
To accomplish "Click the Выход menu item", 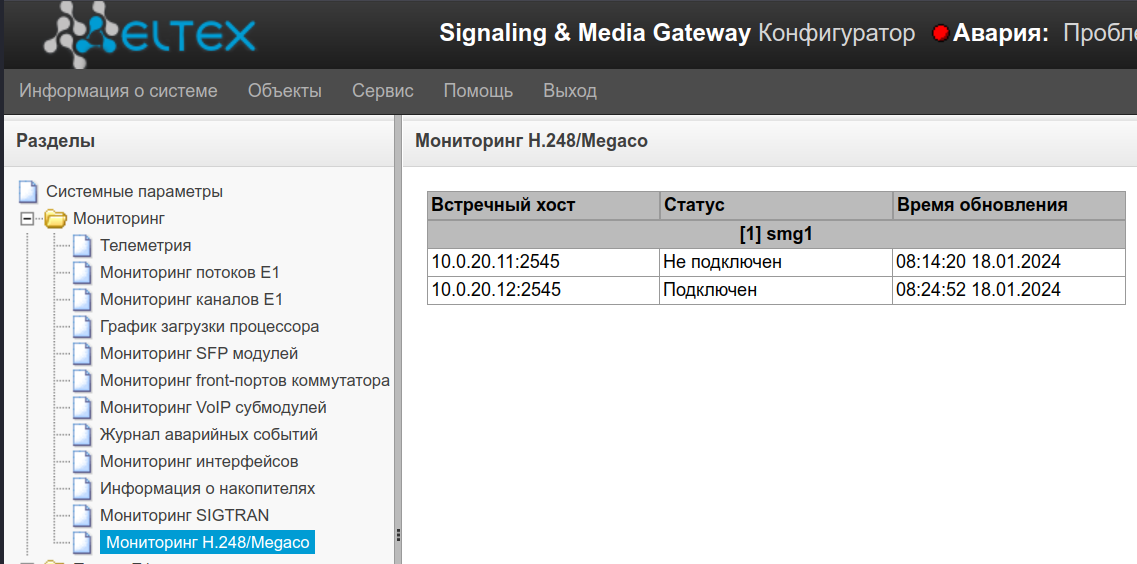I will coord(570,91).
